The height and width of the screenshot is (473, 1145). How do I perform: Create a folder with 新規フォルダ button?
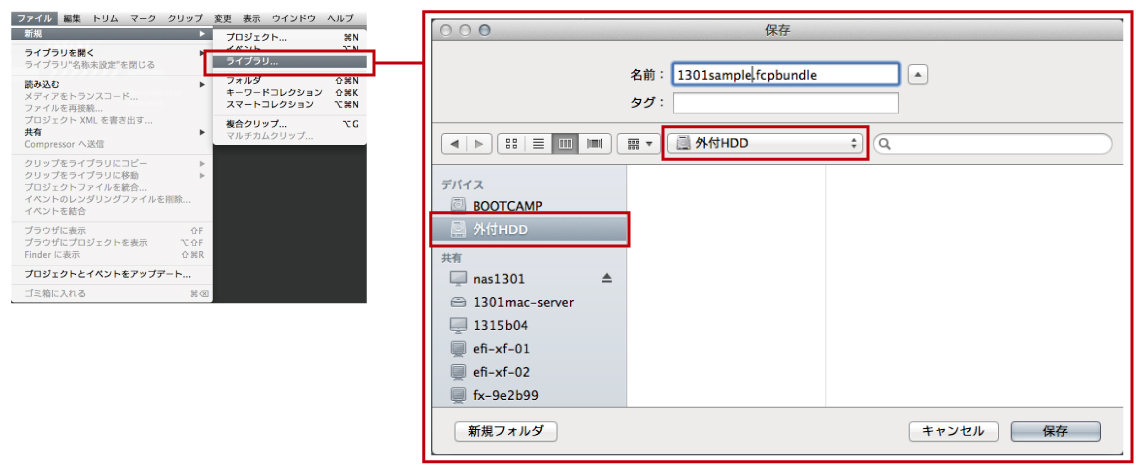[505, 431]
